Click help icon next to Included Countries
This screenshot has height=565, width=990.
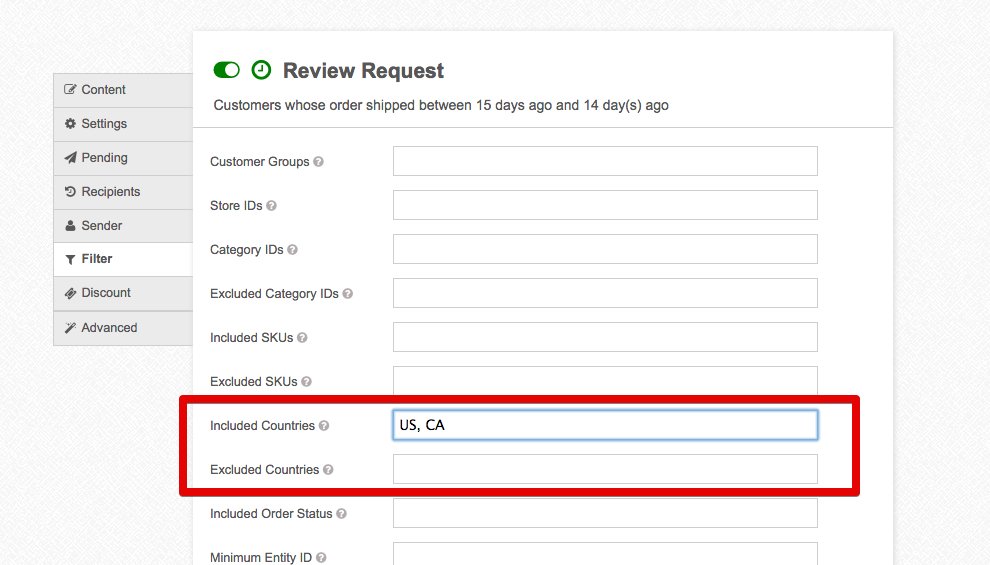(x=324, y=426)
